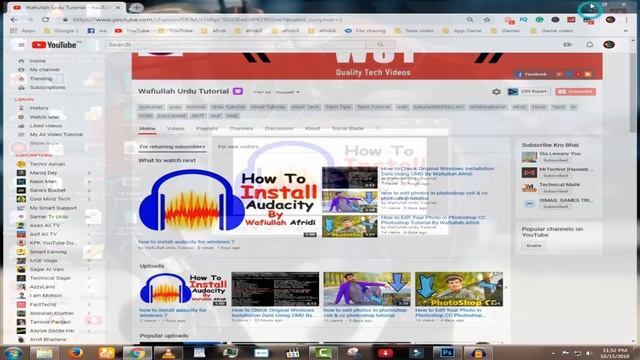Switch to the Social Blade tab

click(x=347, y=129)
